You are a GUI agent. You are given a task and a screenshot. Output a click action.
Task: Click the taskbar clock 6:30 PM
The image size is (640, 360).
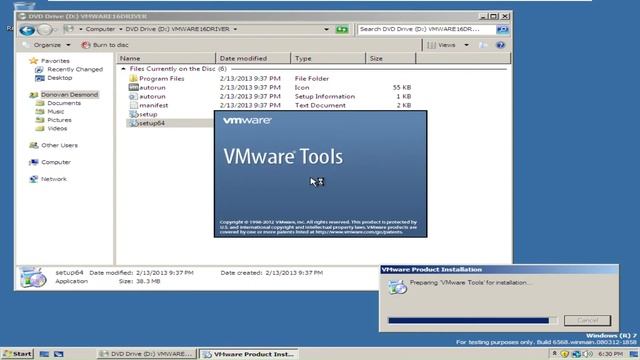tap(610, 354)
